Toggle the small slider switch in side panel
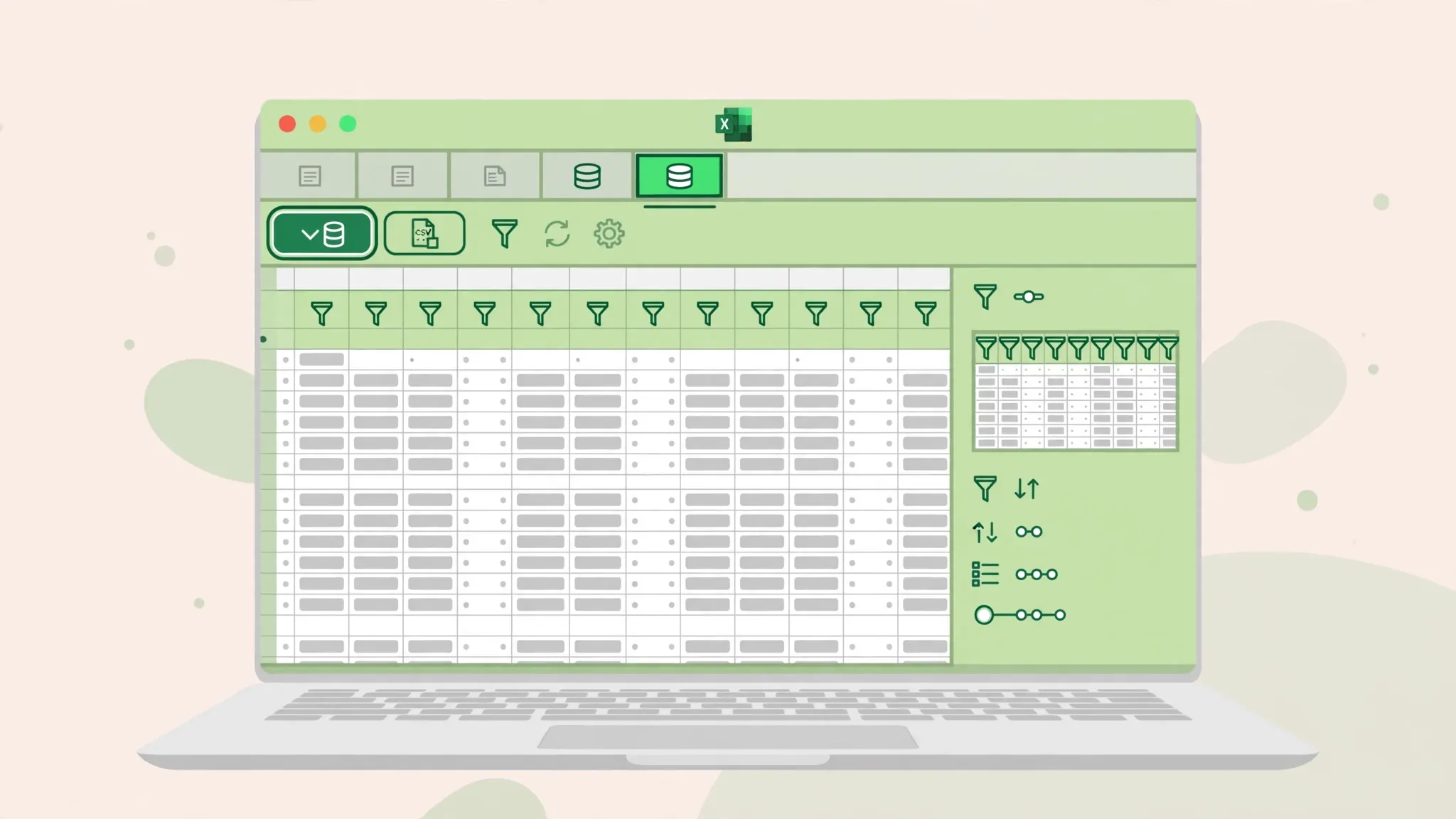This screenshot has width=1456, height=819. click(1029, 296)
